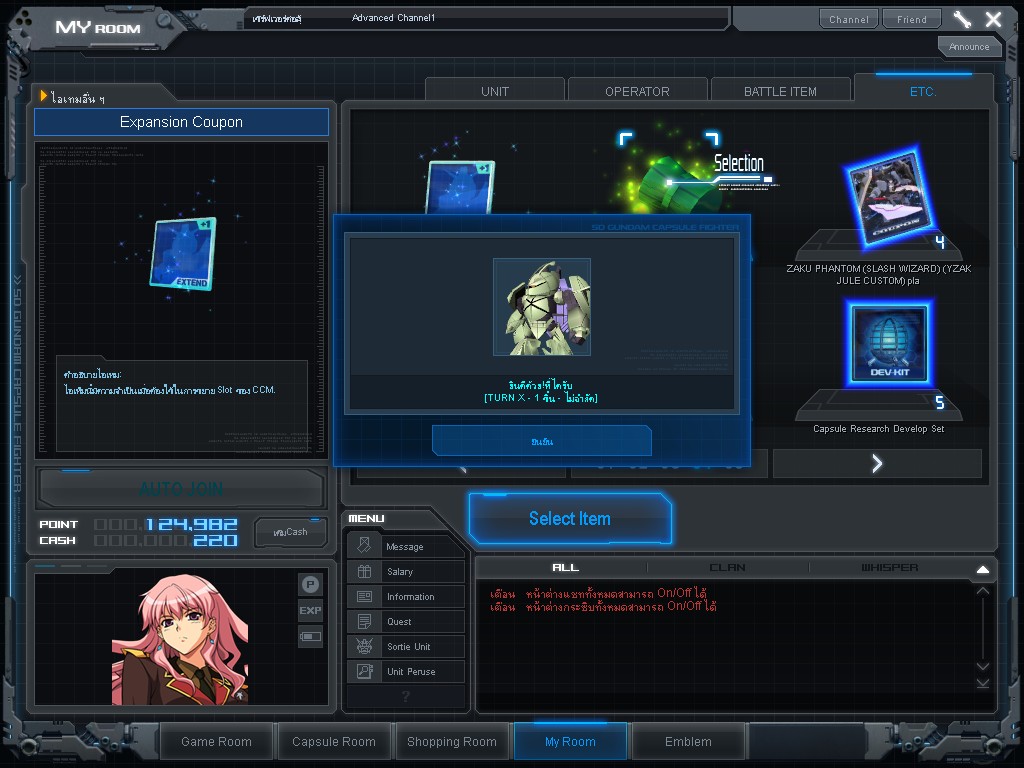Click the pink-haired operator portrait

tap(180, 639)
